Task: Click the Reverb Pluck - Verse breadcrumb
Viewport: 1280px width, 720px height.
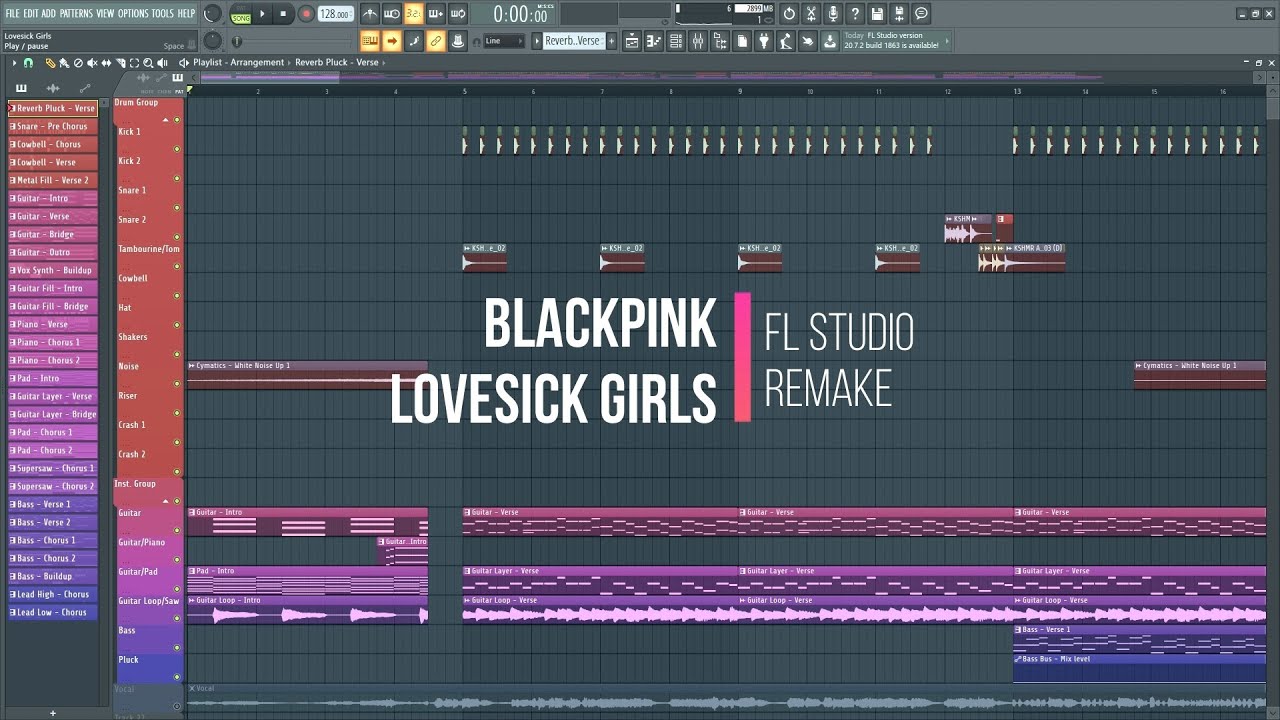Action: pyautogui.click(x=337, y=63)
